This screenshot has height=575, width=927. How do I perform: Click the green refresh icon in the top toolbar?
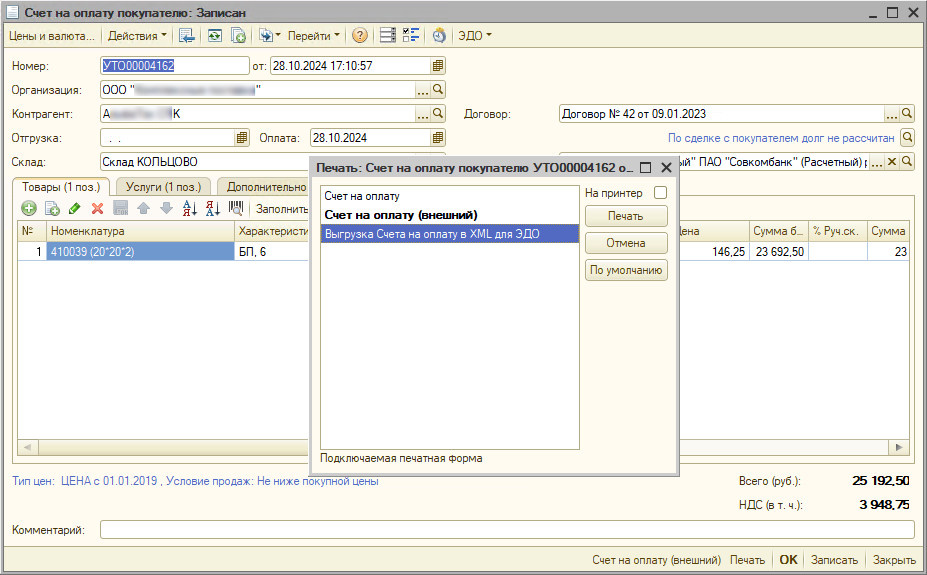point(215,35)
